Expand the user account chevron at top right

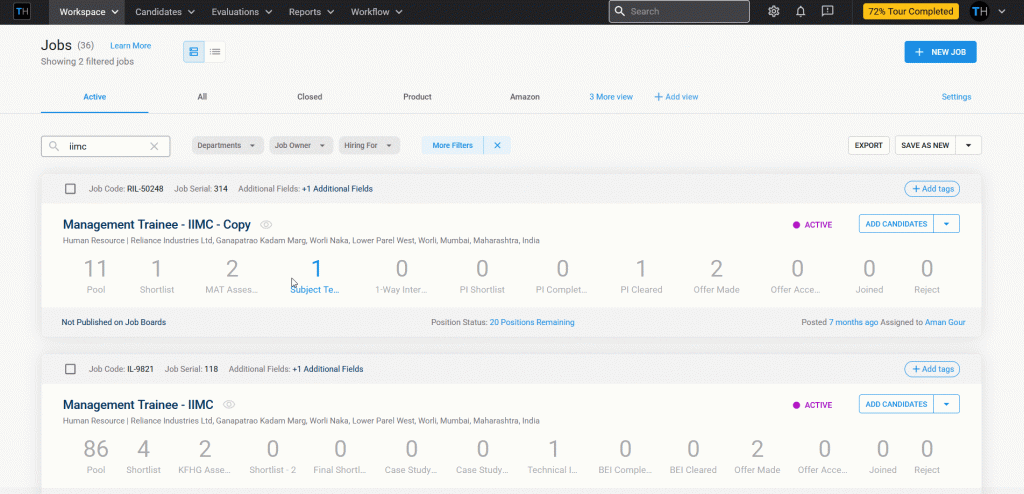[1002, 12]
